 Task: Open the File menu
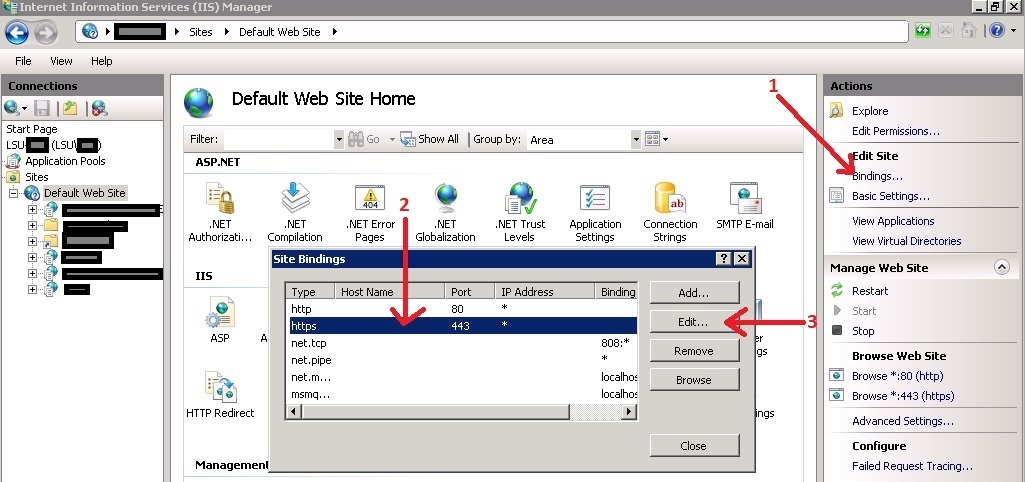pyautogui.click(x=23, y=61)
